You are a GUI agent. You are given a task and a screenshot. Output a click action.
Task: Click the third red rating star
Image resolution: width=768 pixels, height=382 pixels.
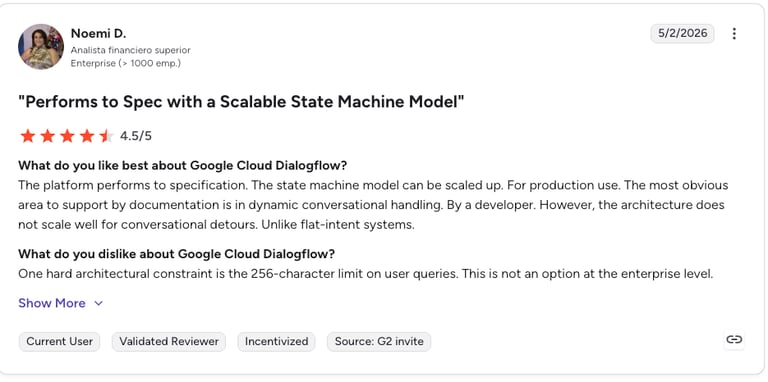click(x=67, y=136)
